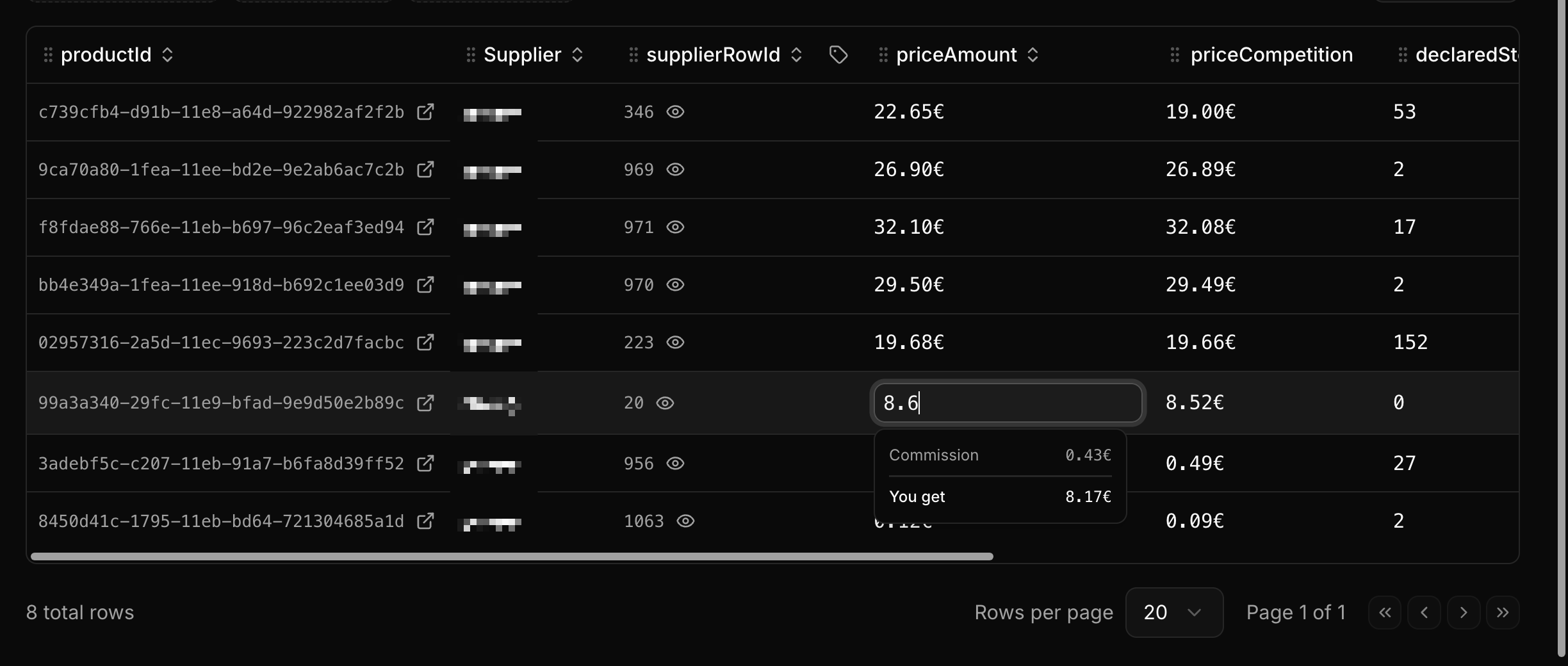Grab the productId column drag handle
The height and width of the screenshot is (666, 1568).
click(48, 55)
